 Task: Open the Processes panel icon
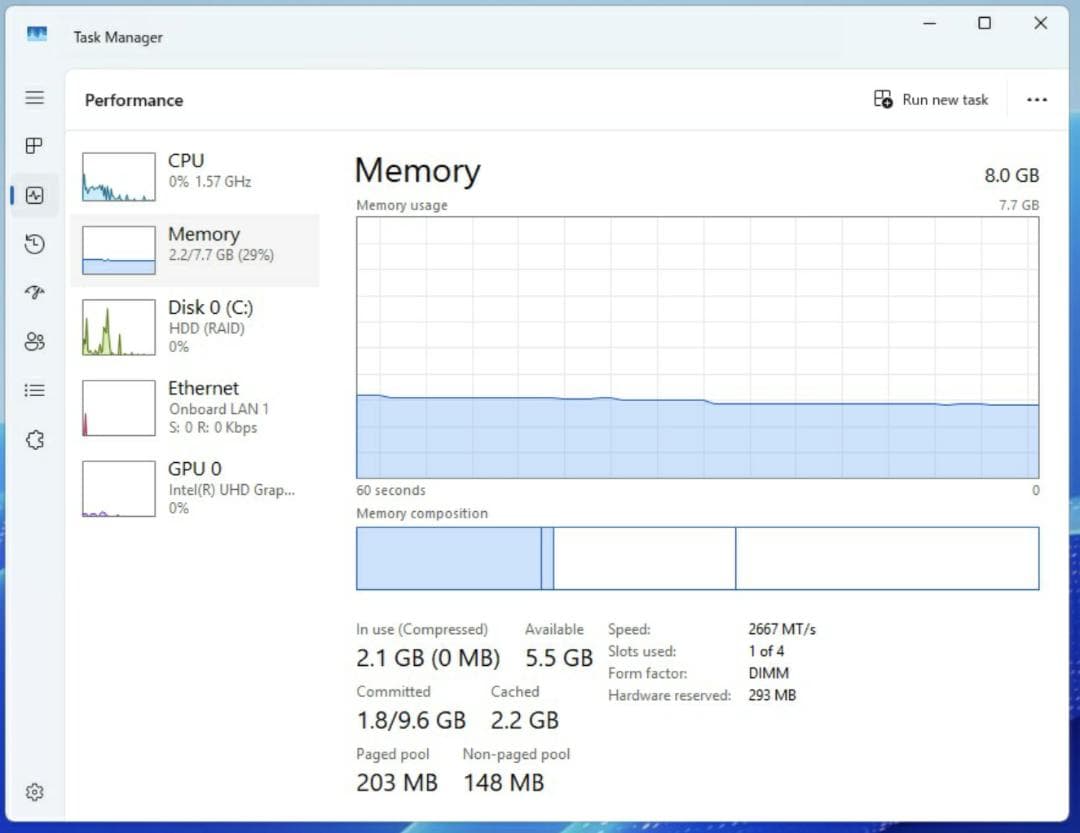(34, 145)
